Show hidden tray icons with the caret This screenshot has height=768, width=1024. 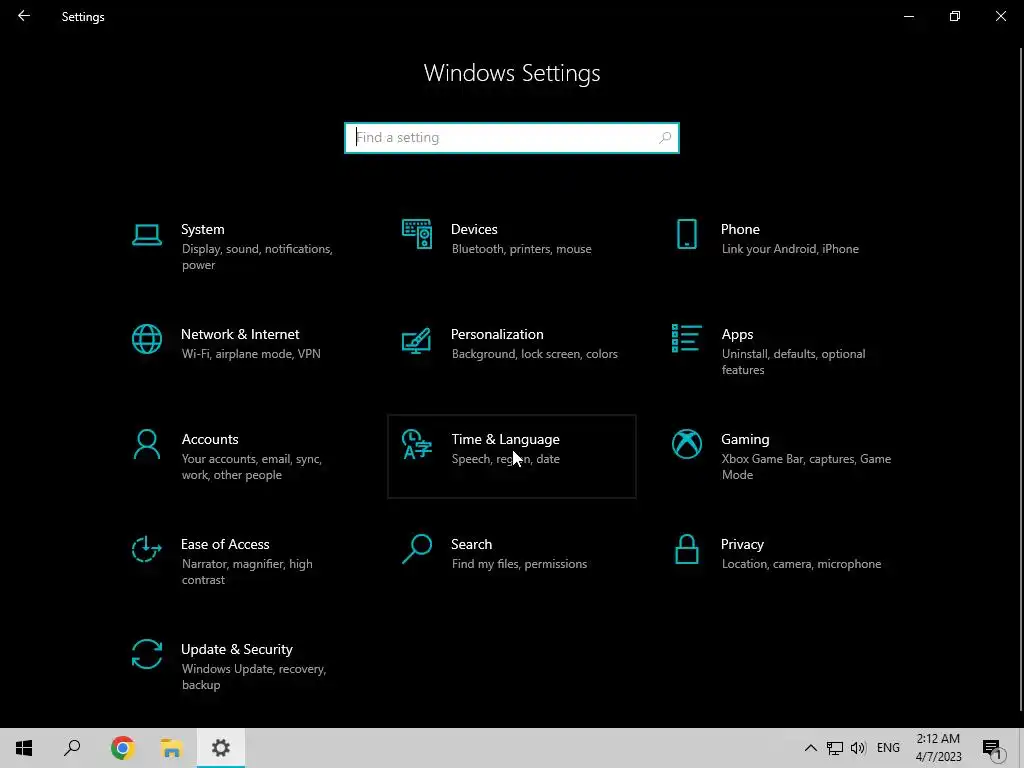(810, 748)
